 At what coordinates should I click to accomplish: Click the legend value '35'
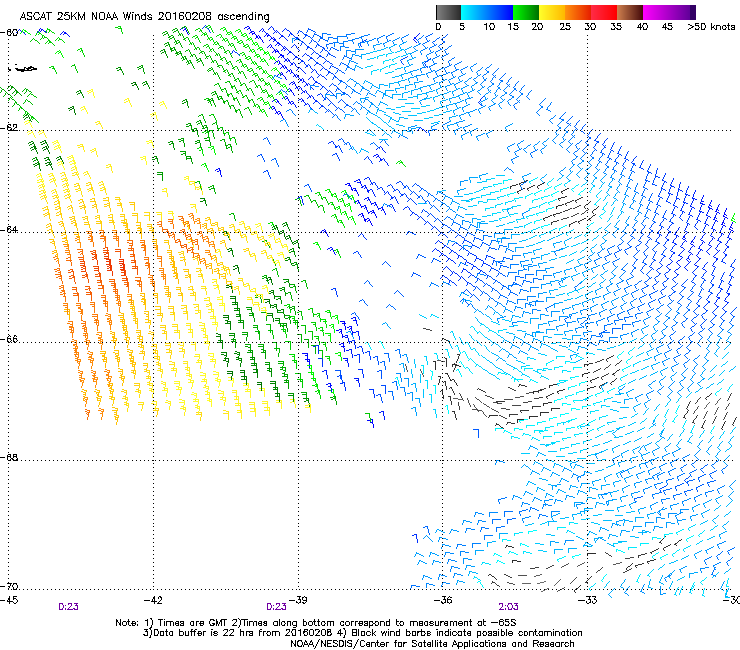[616, 27]
